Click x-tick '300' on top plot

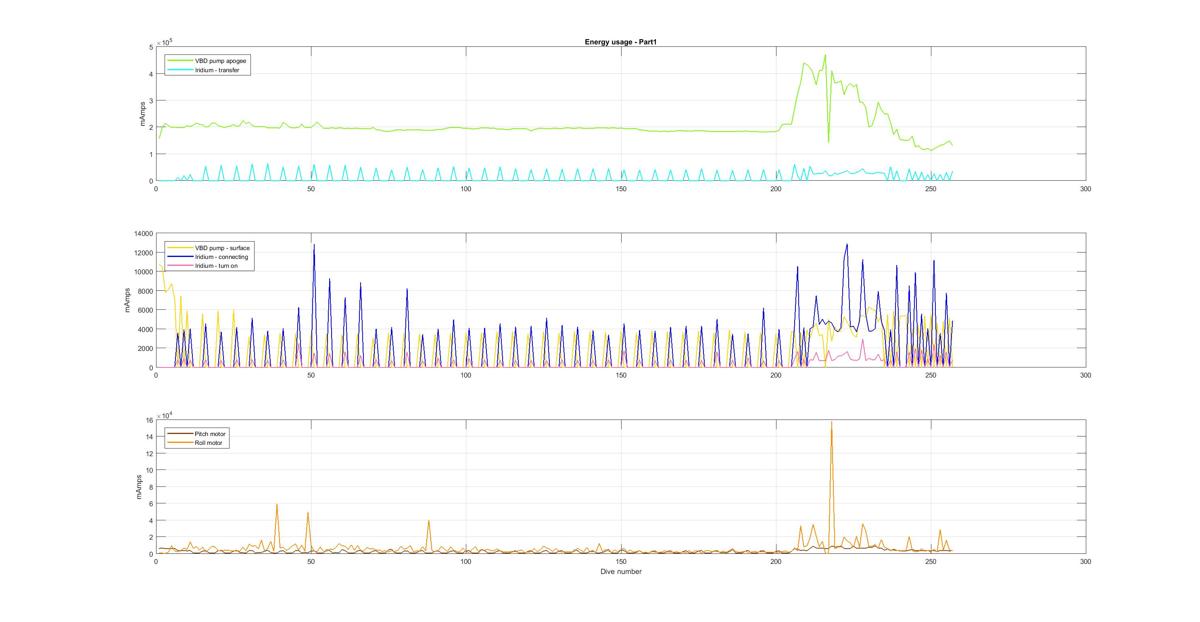coord(1086,189)
